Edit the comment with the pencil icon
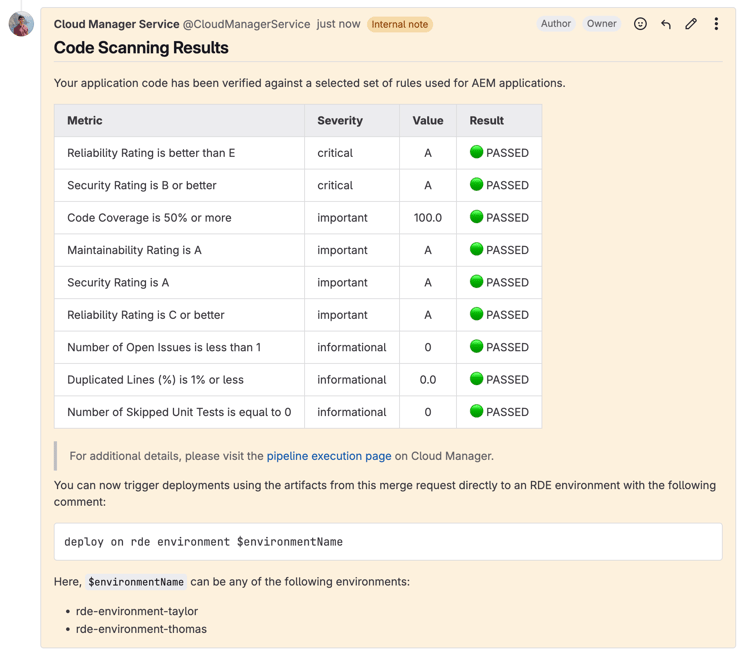The height and width of the screenshot is (659, 750). (691, 24)
